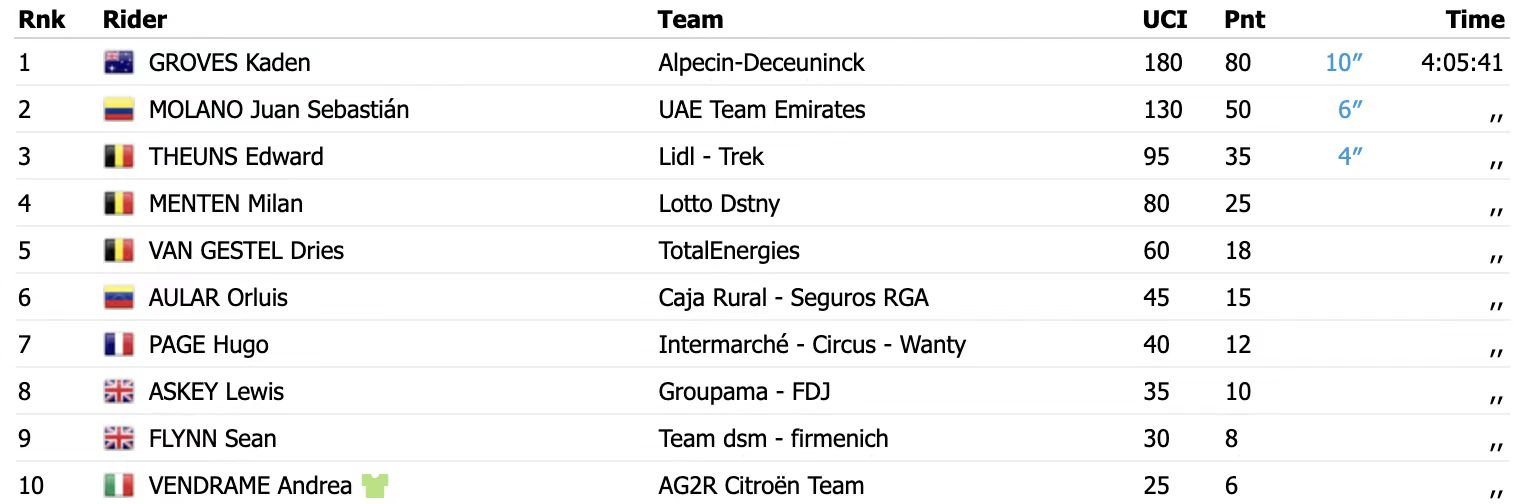Viewport: 1514px width, 504px height.
Task: Sort results by the Rider column header
Action: pyautogui.click(x=135, y=19)
